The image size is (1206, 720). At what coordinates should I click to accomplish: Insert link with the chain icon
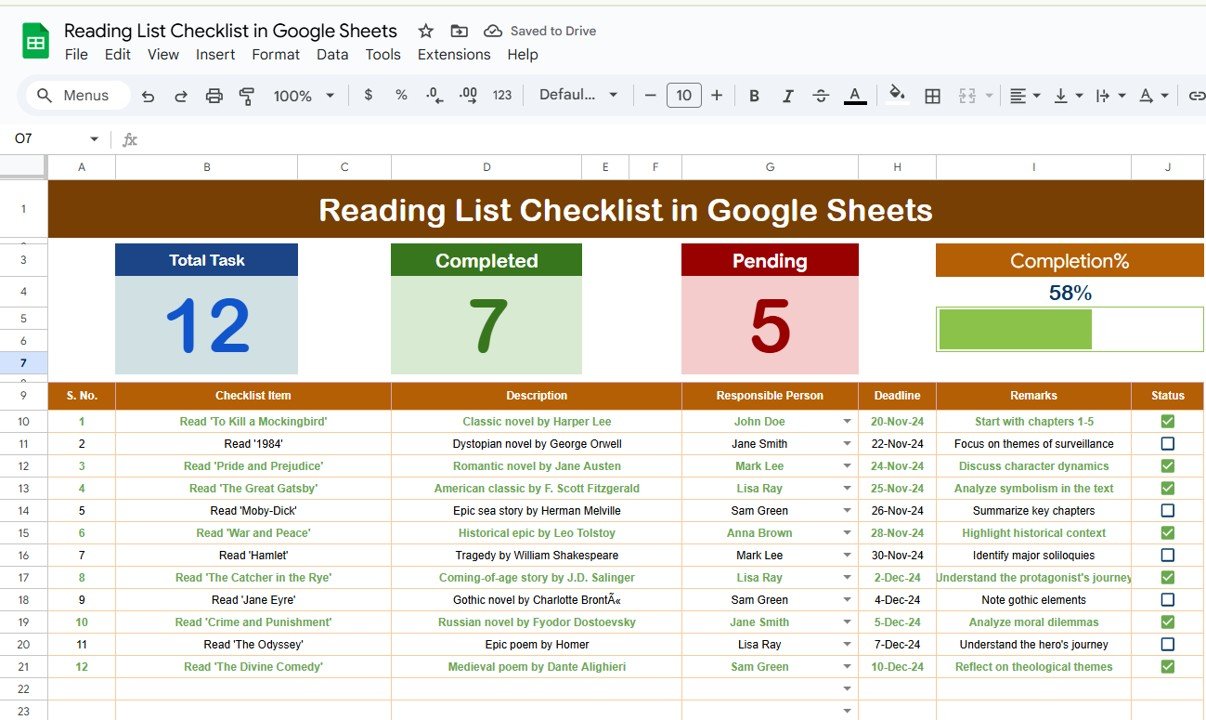click(1196, 96)
